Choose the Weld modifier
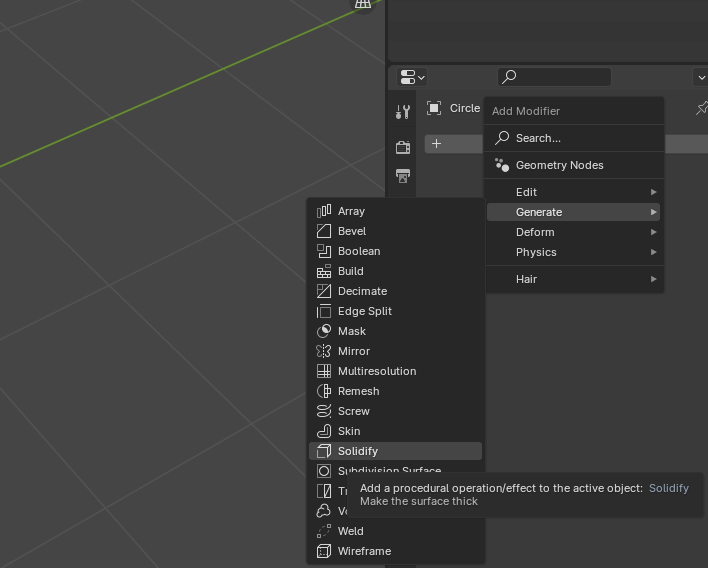The image size is (708, 568). (396, 531)
